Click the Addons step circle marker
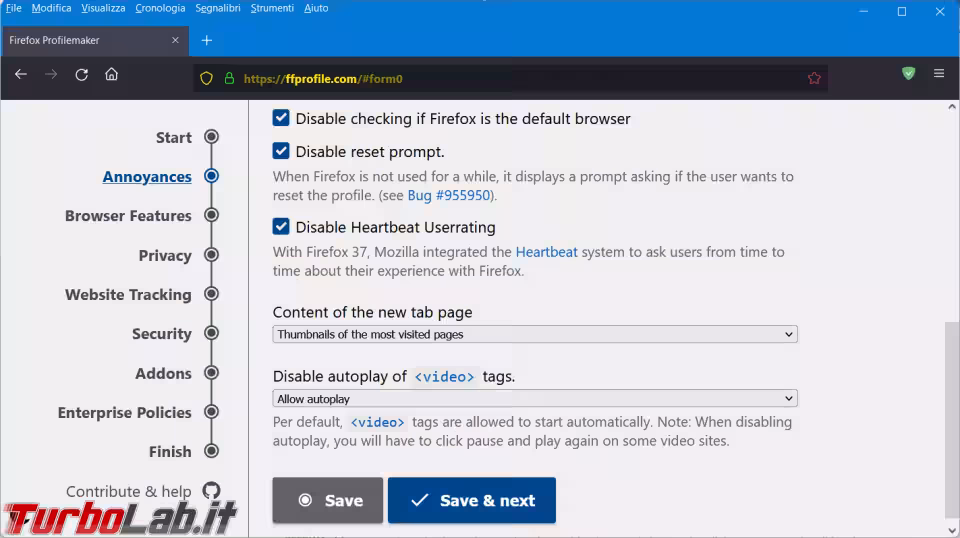Screen dimensions: 960x538 (211, 373)
